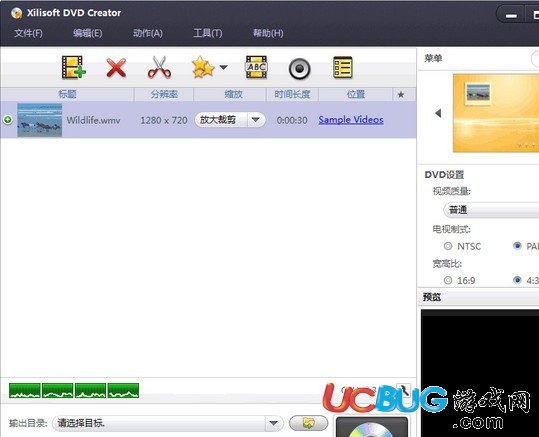Open the 工具(T) menu

click(208, 33)
